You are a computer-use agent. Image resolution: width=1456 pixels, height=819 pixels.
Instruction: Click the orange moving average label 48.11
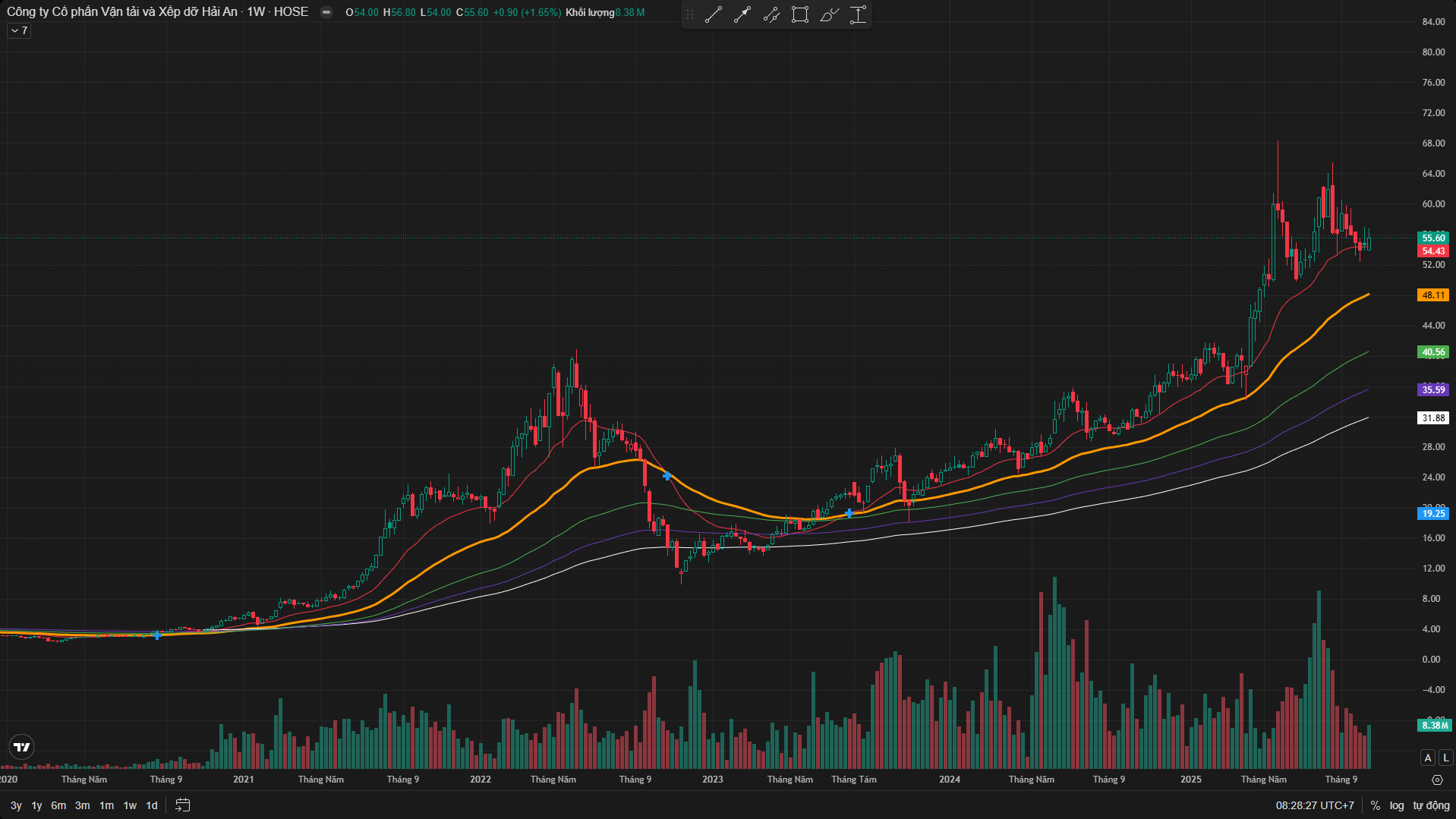(x=1433, y=295)
